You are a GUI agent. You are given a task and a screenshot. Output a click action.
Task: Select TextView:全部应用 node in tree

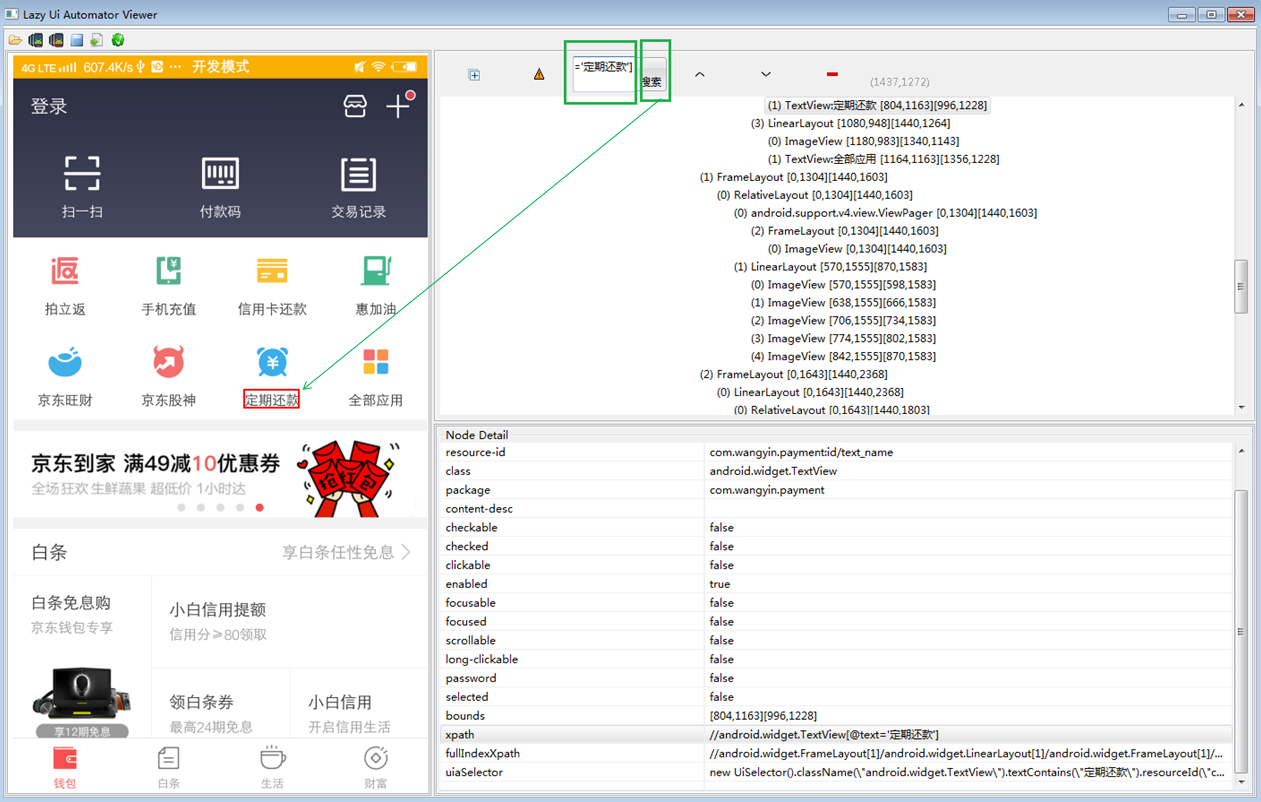883,159
